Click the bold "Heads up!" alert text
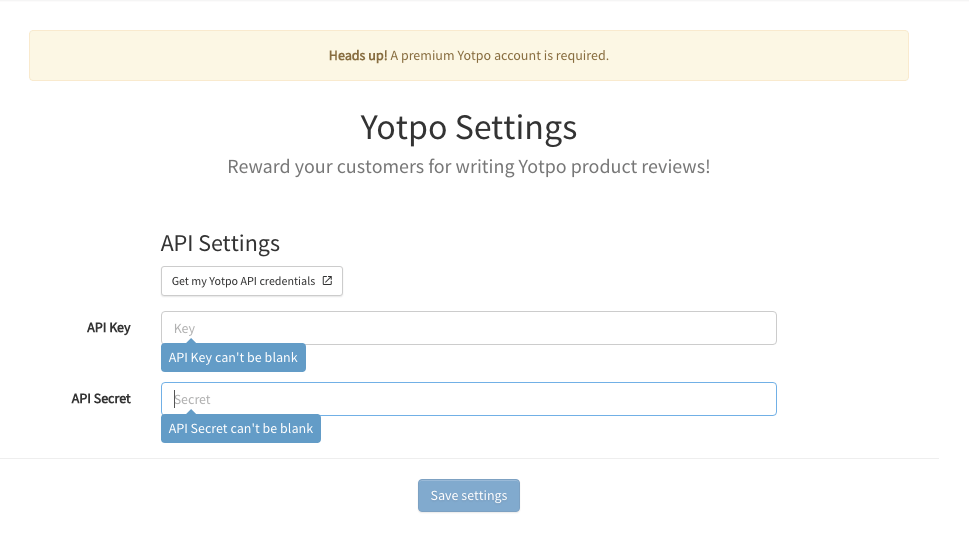Viewport: 969px width, 540px height. pyautogui.click(x=358, y=56)
